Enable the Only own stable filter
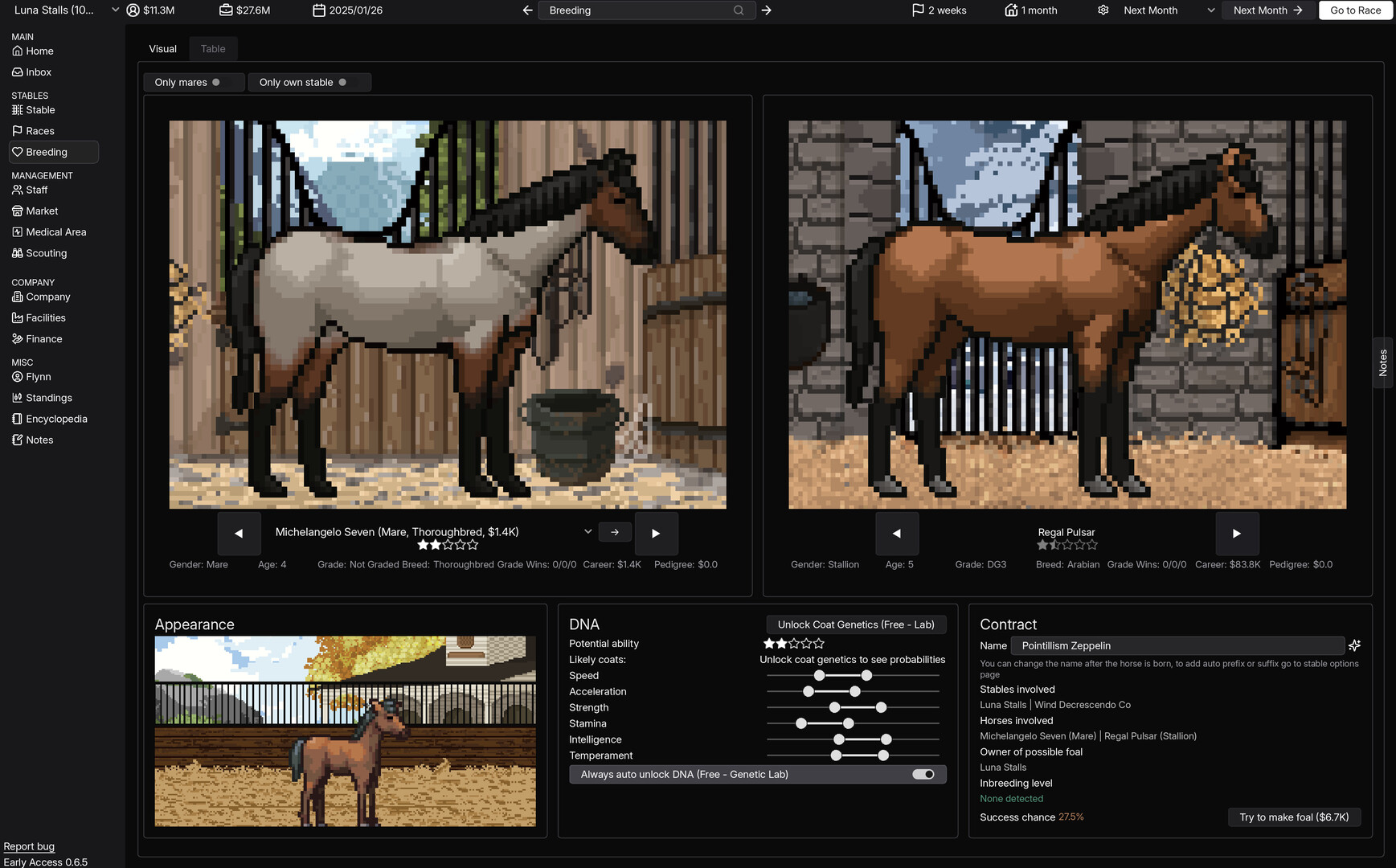This screenshot has width=1396, height=868. click(x=309, y=82)
